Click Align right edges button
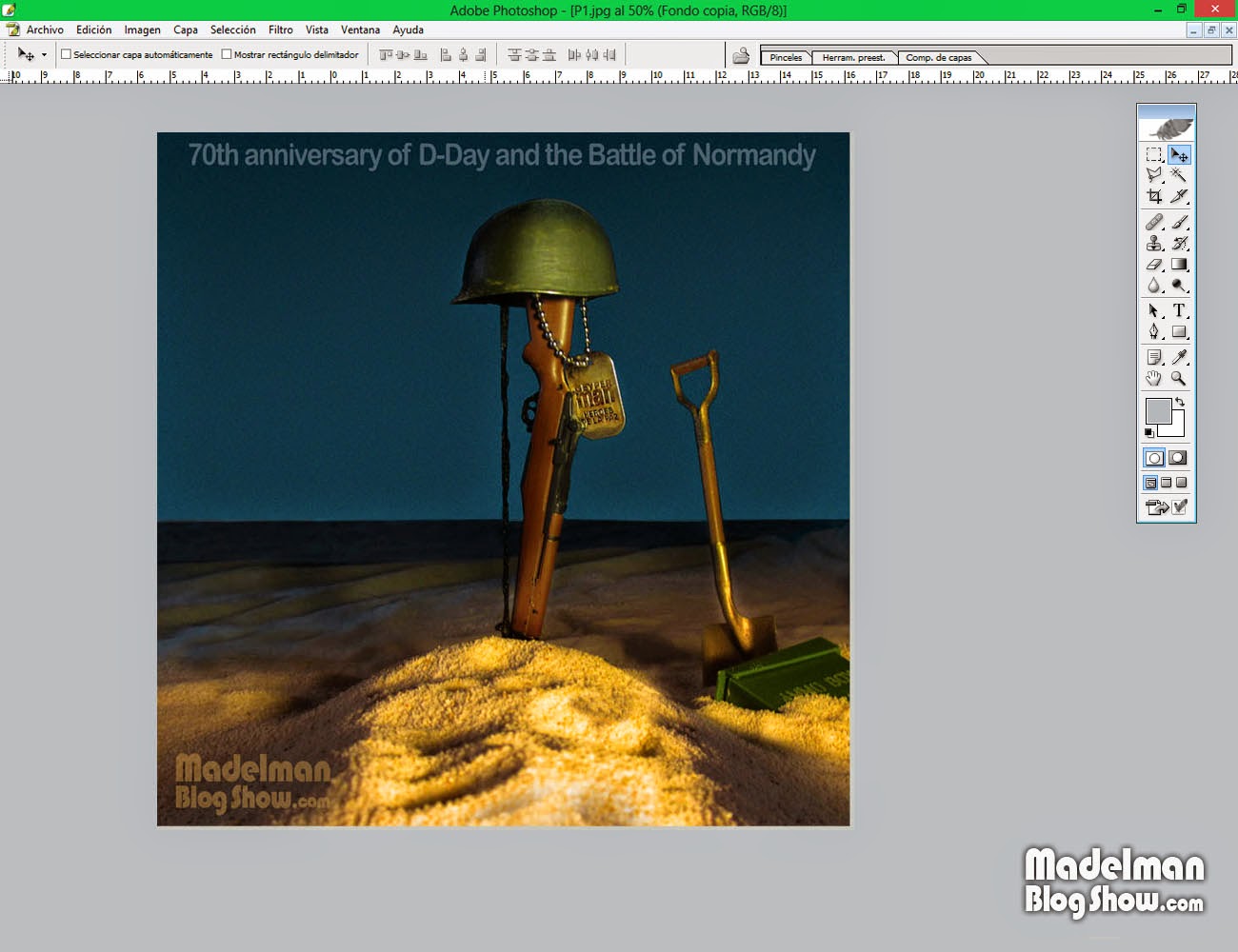1238x952 pixels. tap(481, 55)
